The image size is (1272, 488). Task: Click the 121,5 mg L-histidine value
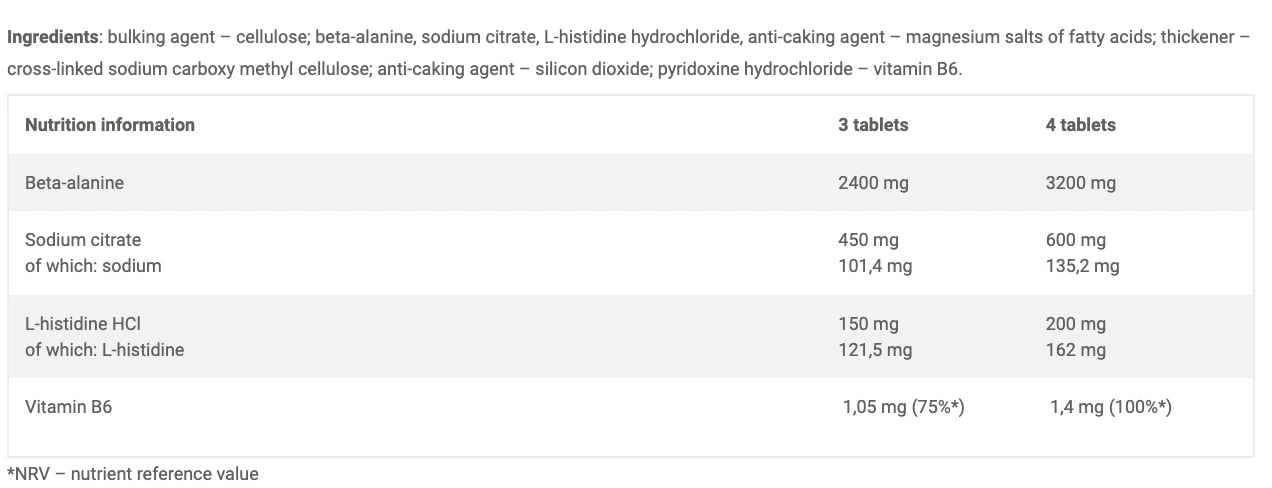(x=875, y=350)
